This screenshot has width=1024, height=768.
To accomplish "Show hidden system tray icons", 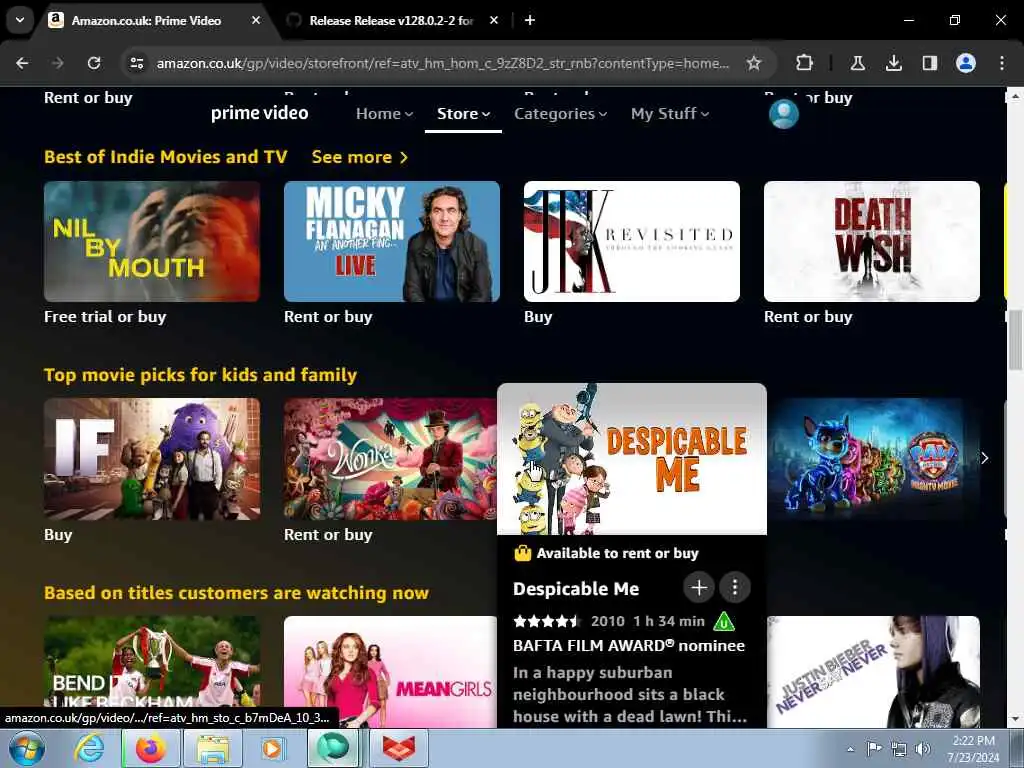I will pyautogui.click(x=850, y=749).
